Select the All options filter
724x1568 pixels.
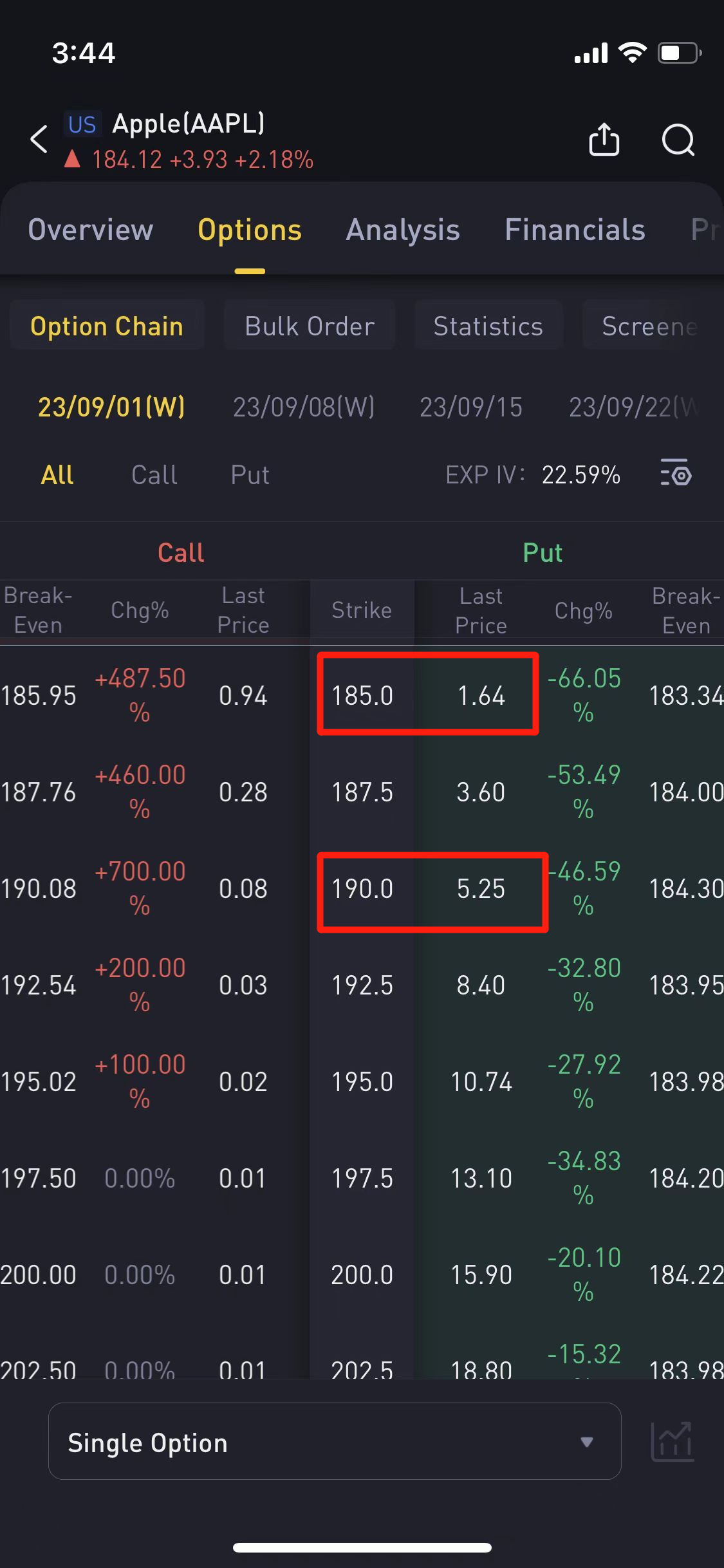tap(57, 475)
